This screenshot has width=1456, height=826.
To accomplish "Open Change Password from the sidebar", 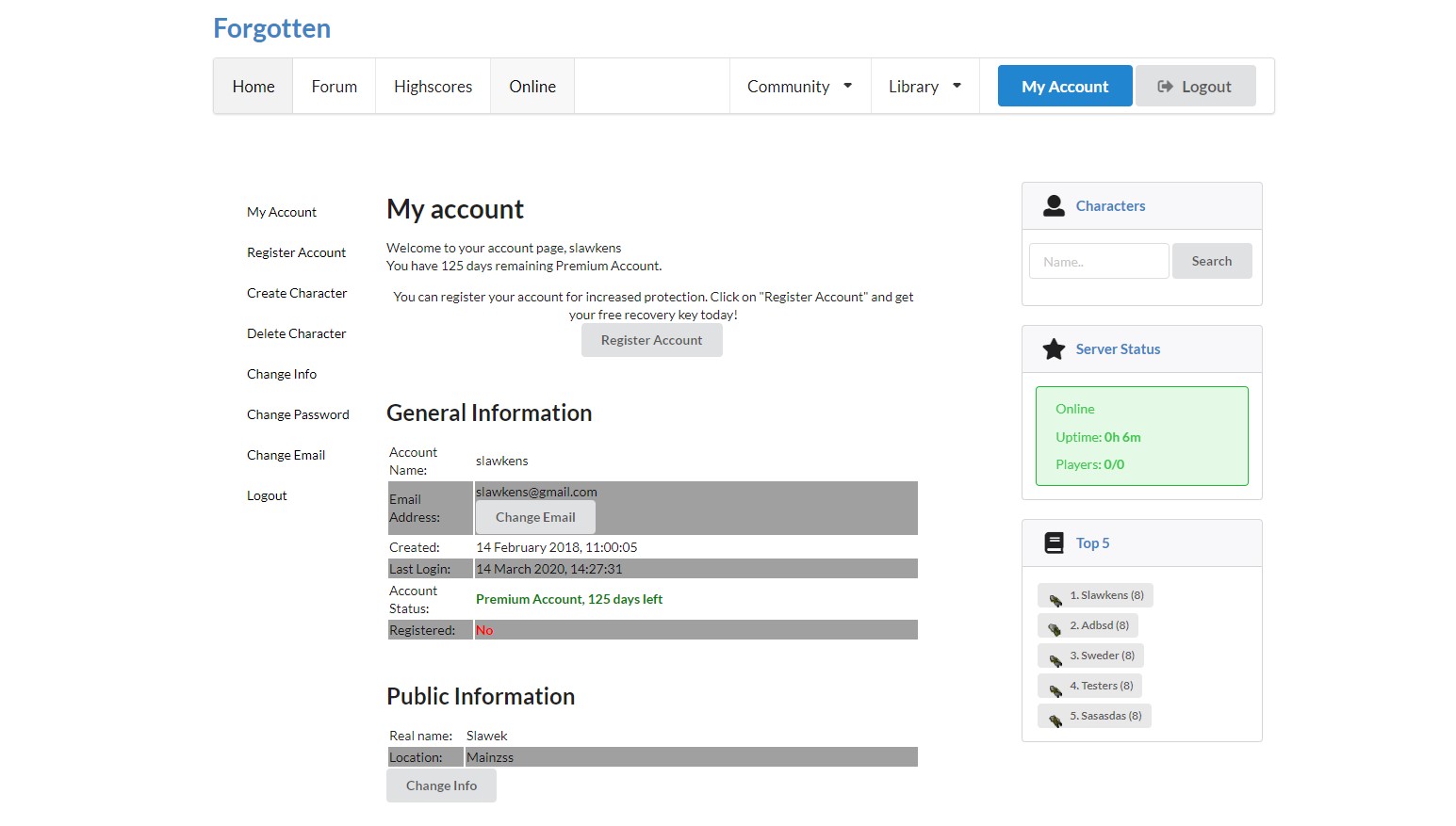I will [x=298, y=414].
